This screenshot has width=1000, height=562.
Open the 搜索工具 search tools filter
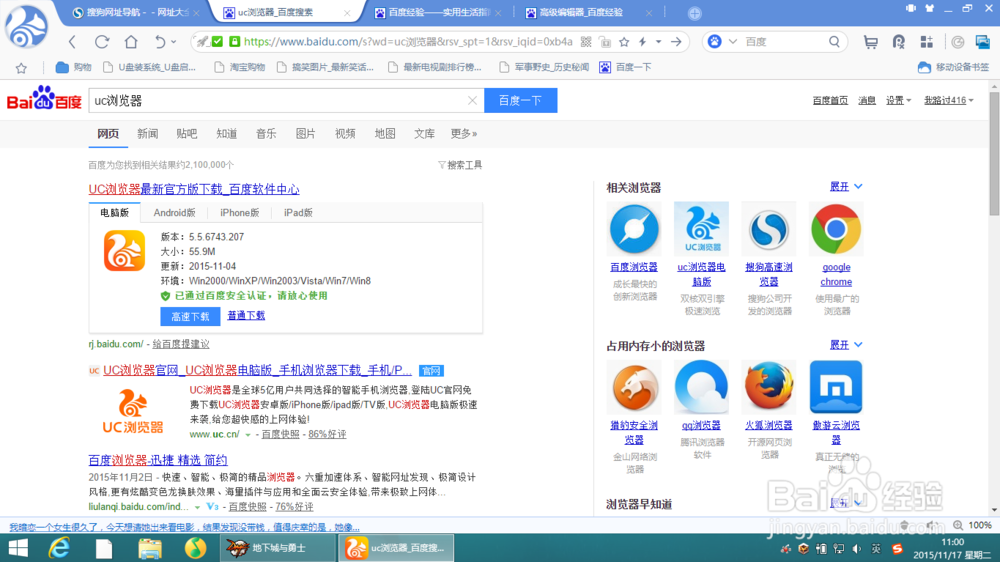[x=460, y=165]
